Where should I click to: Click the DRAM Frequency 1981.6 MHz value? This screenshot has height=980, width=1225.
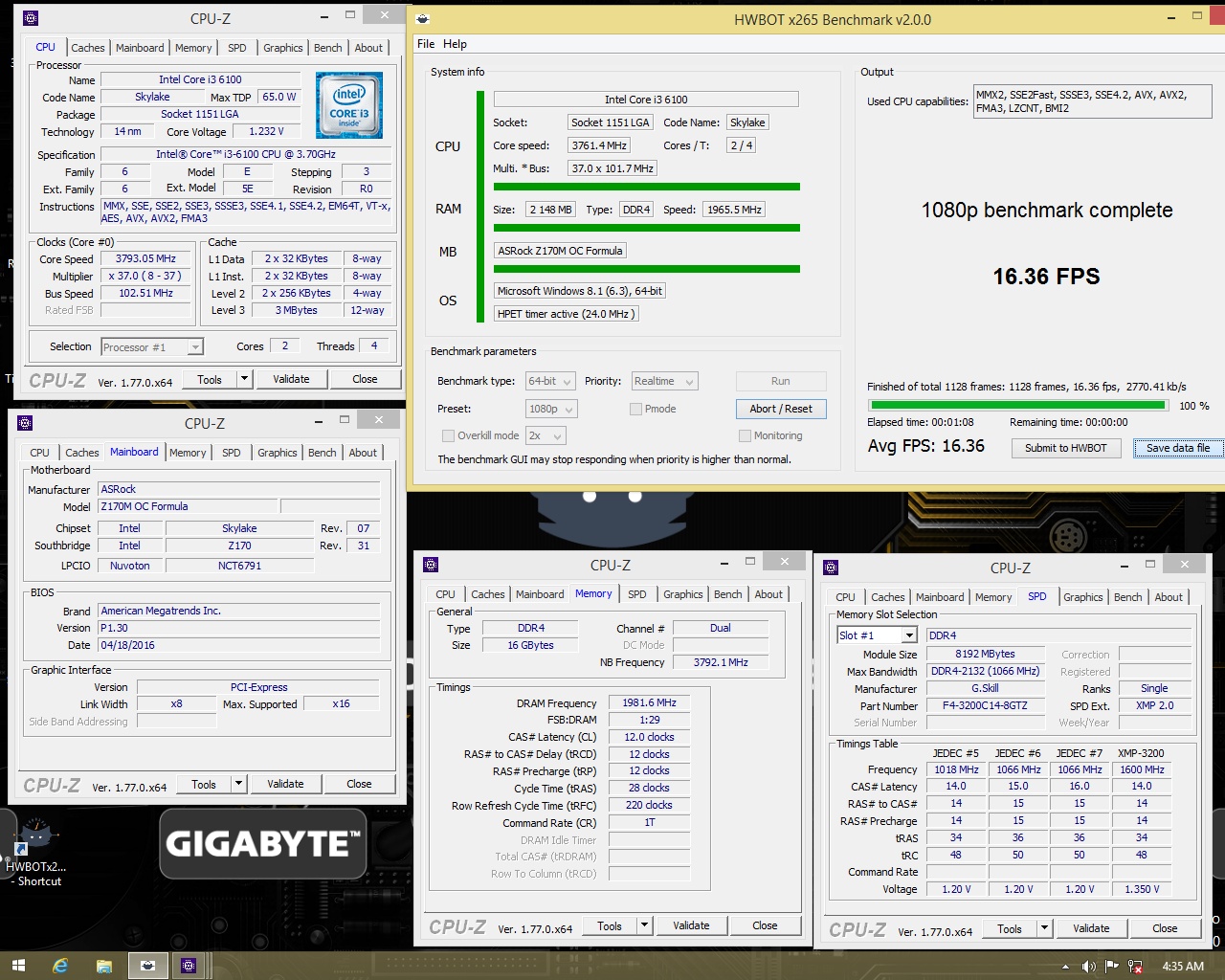[649, 702]
